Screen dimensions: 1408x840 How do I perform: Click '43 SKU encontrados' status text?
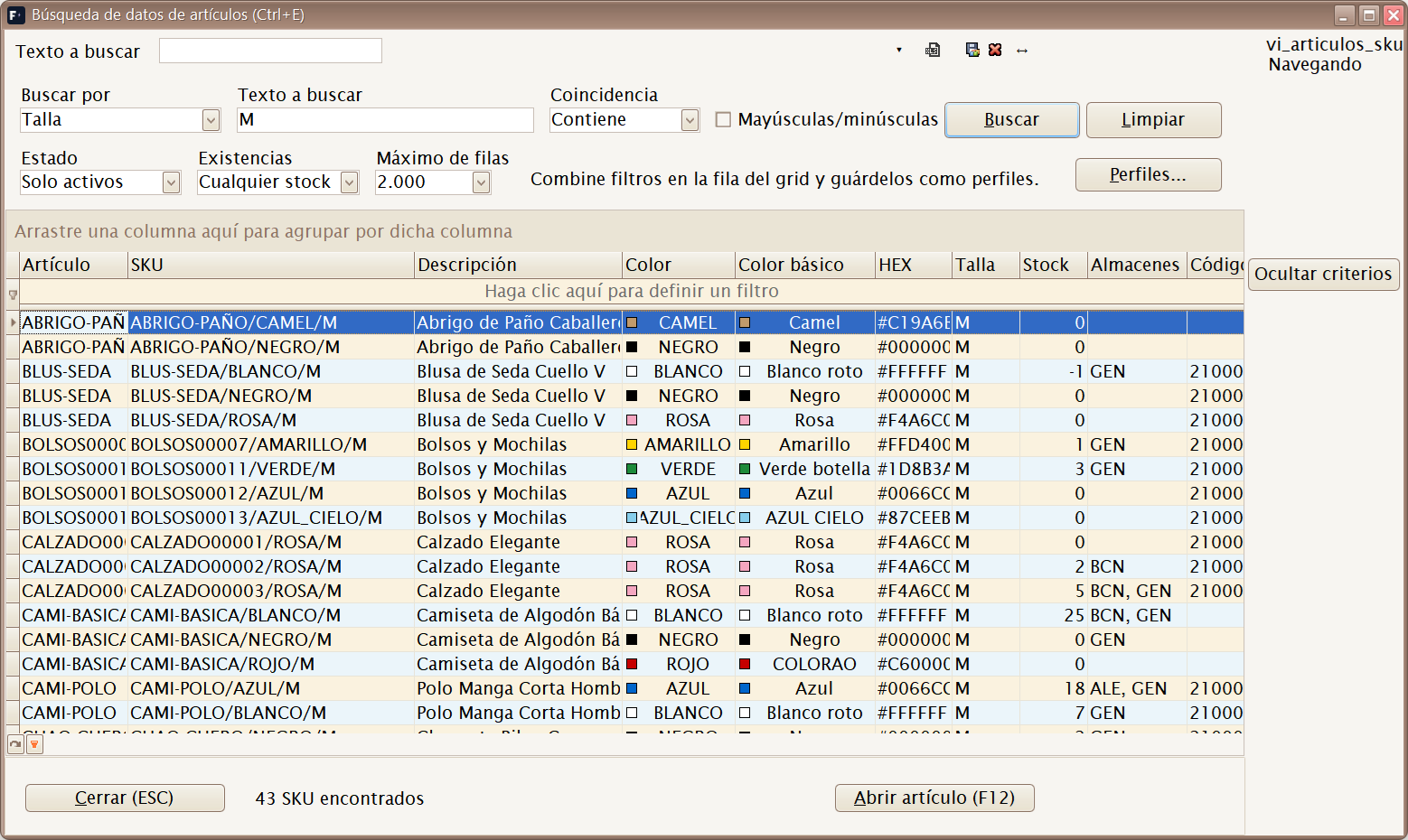[x=340, y=798]
